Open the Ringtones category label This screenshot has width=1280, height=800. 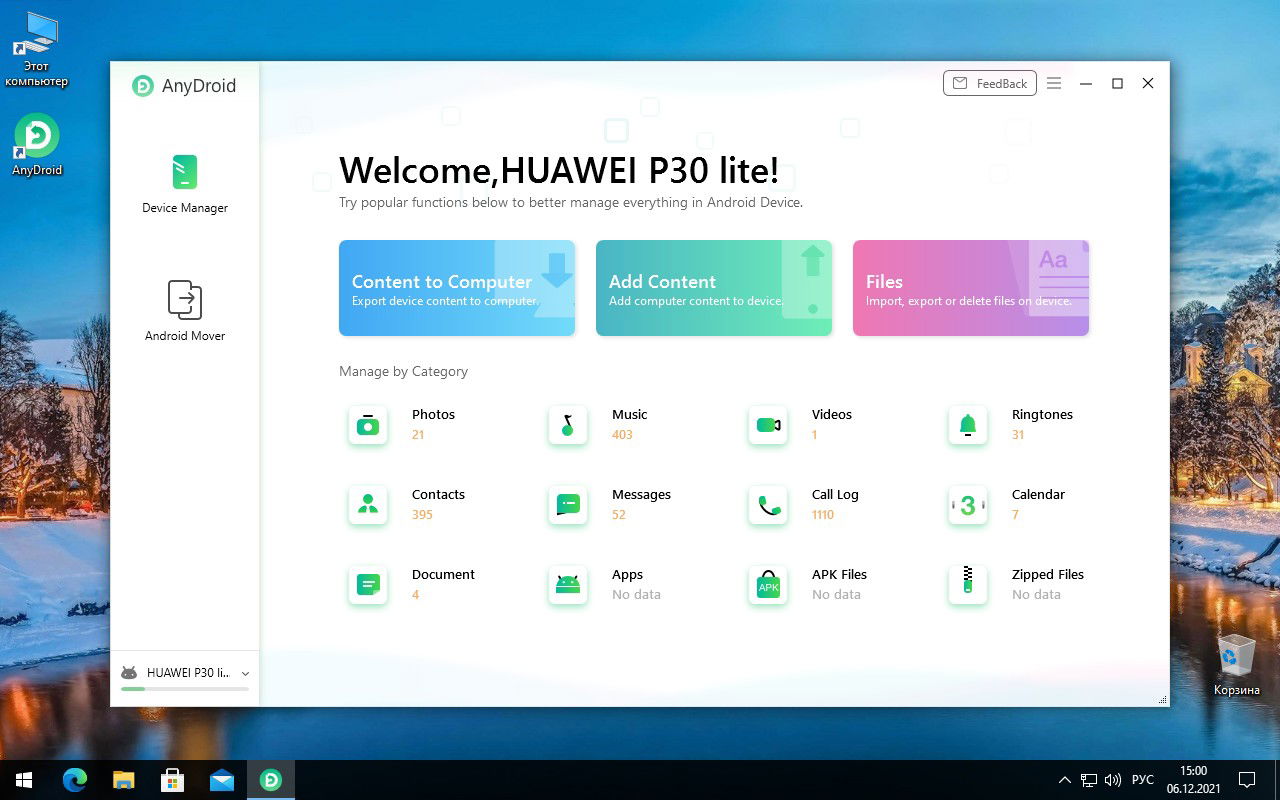[x=1042, y=415]
